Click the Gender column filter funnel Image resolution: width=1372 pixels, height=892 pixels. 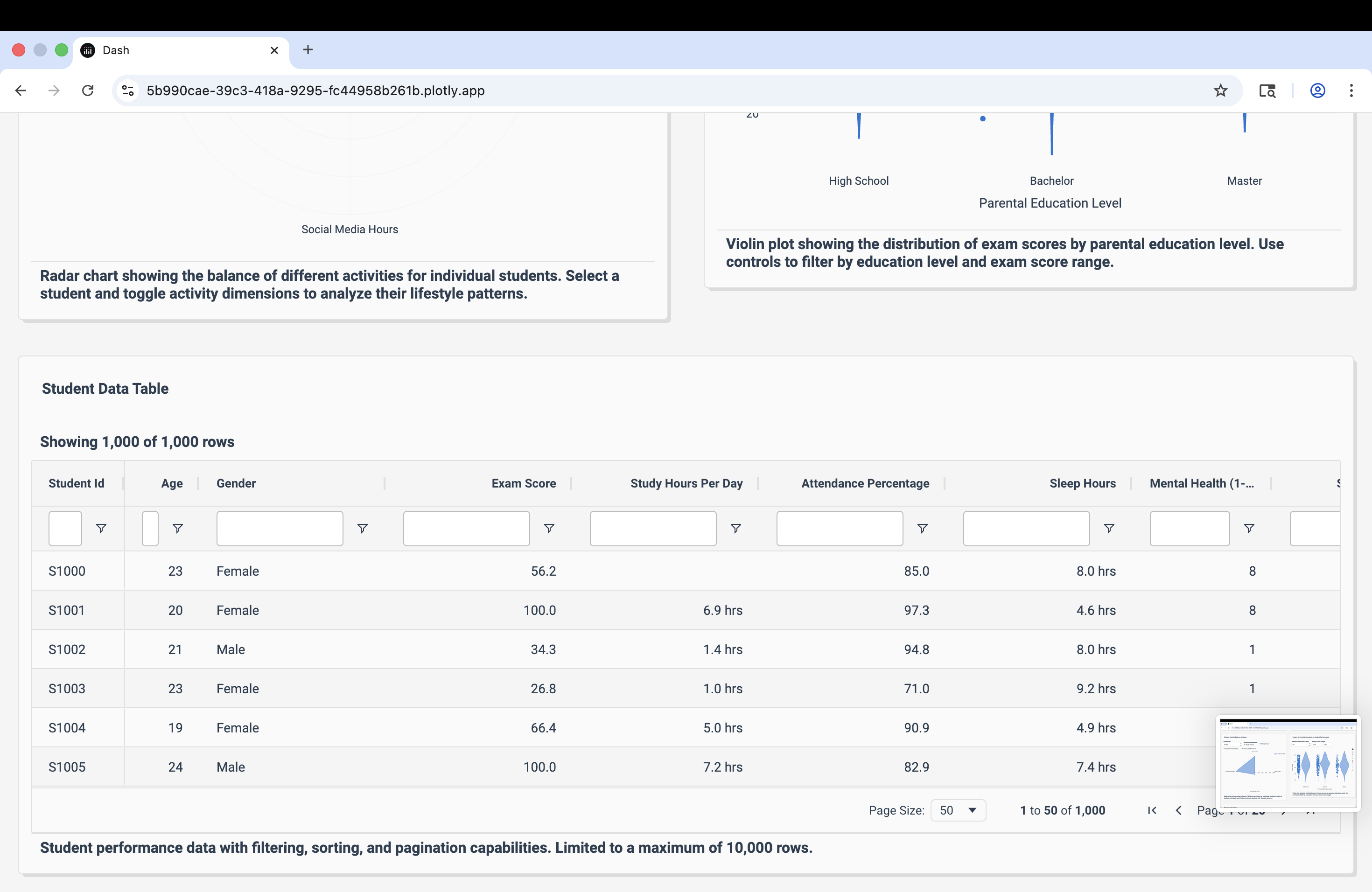coord(362,529)
